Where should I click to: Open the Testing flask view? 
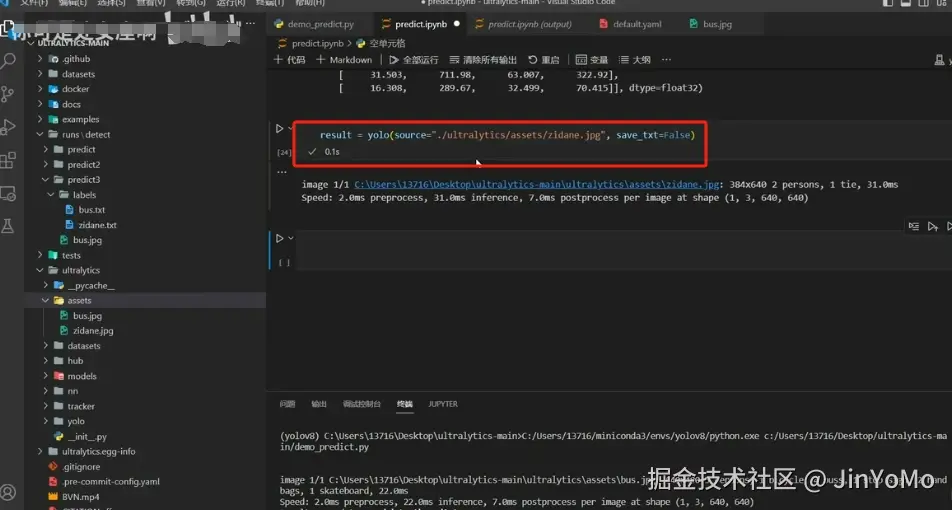8,226
